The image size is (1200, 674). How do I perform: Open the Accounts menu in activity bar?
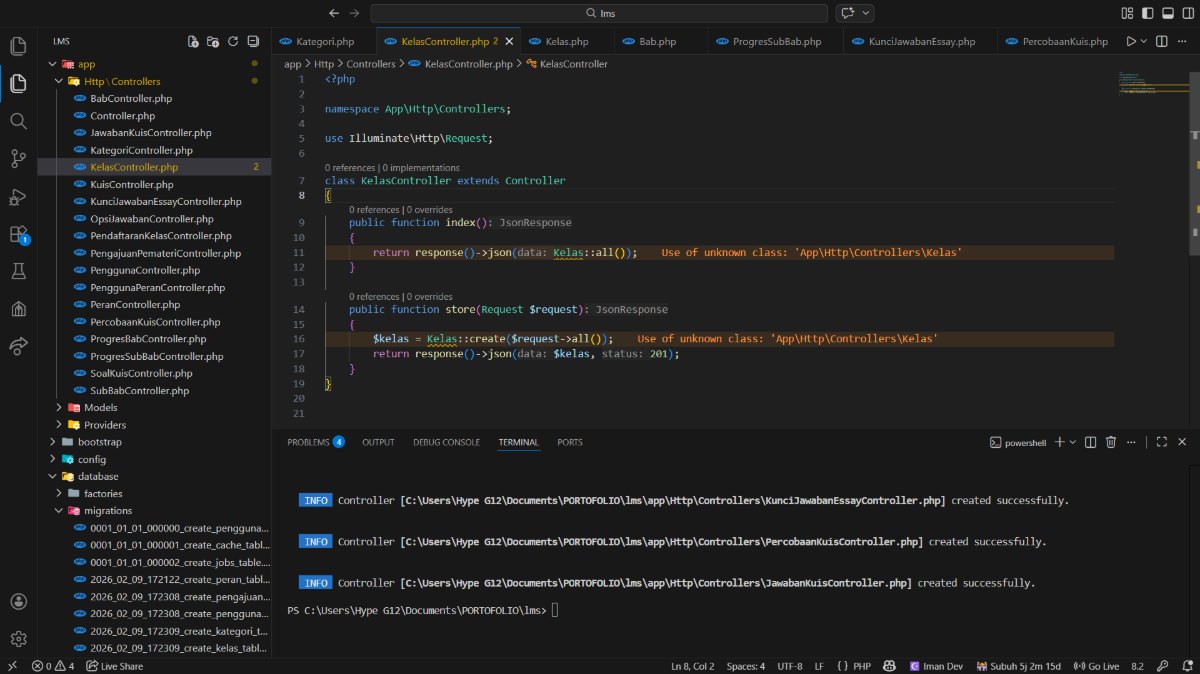point(18,602)
